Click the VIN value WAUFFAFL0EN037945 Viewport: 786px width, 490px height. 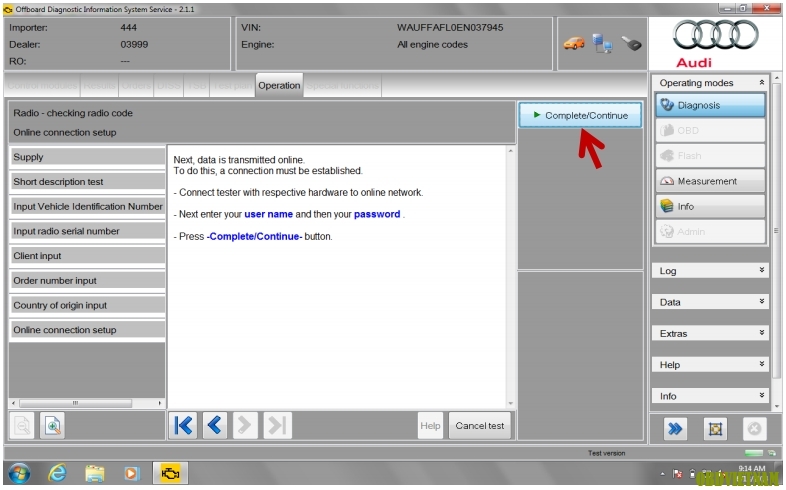[450, 28]
